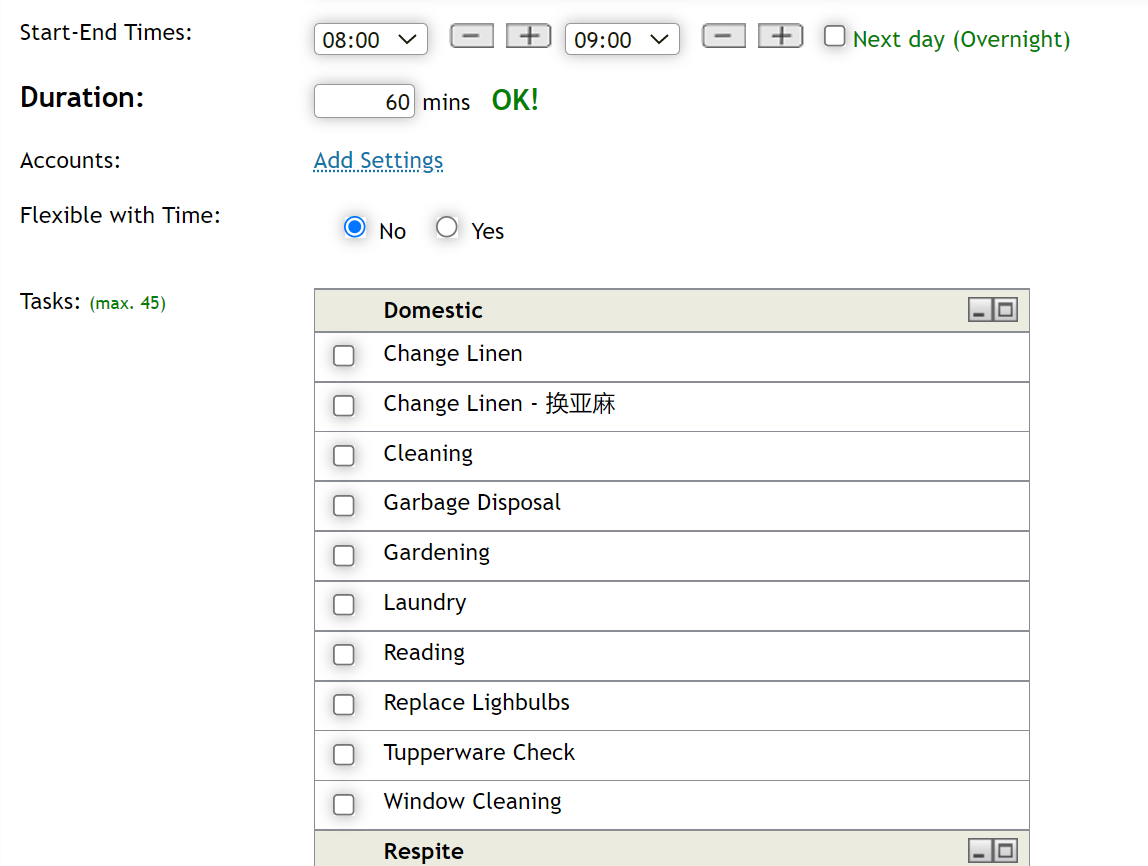Check the Tupperware Check task
This screenshot has height=866, width=1148.
[344, 755]
